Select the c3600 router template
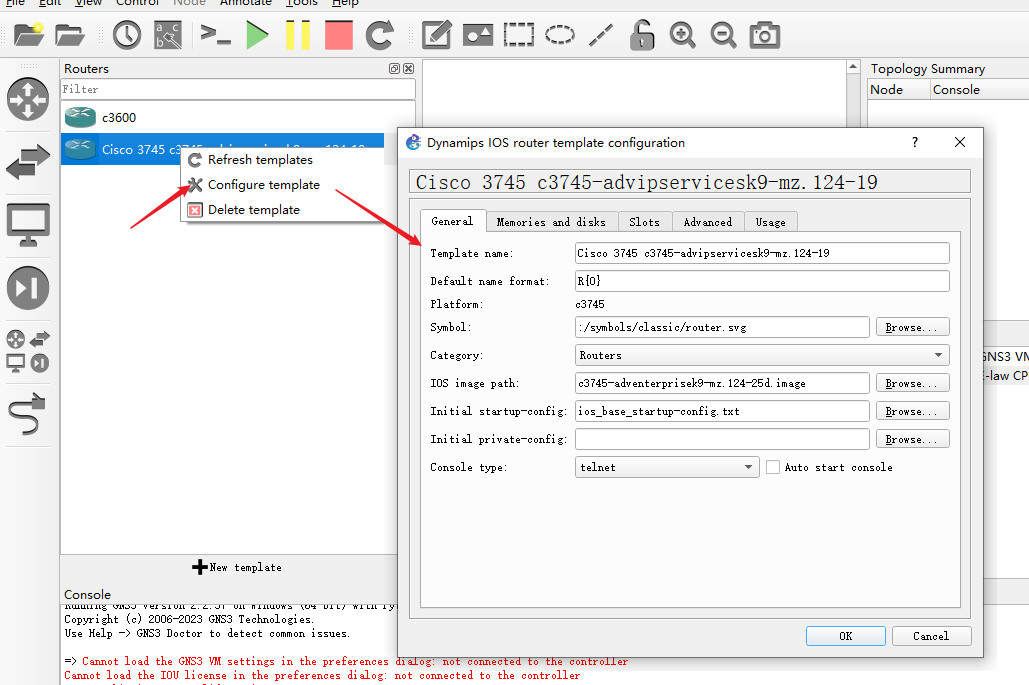This screenshot has height=685, width=1029. (238, 117)
